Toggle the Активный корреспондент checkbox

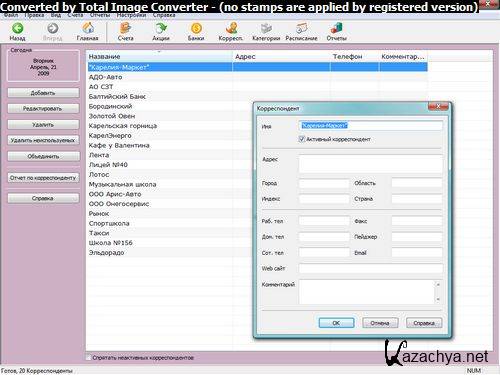click(x=302, y=139)
